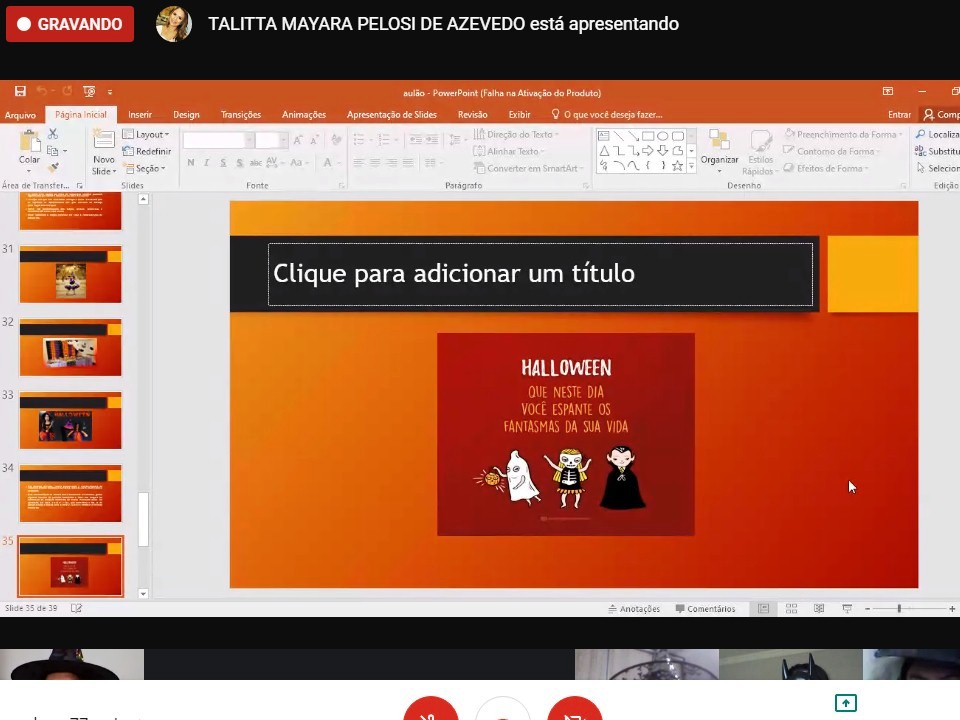Click the 'O que você deseja fazer' search box
The image size is (960, 720).
point(607,114)
